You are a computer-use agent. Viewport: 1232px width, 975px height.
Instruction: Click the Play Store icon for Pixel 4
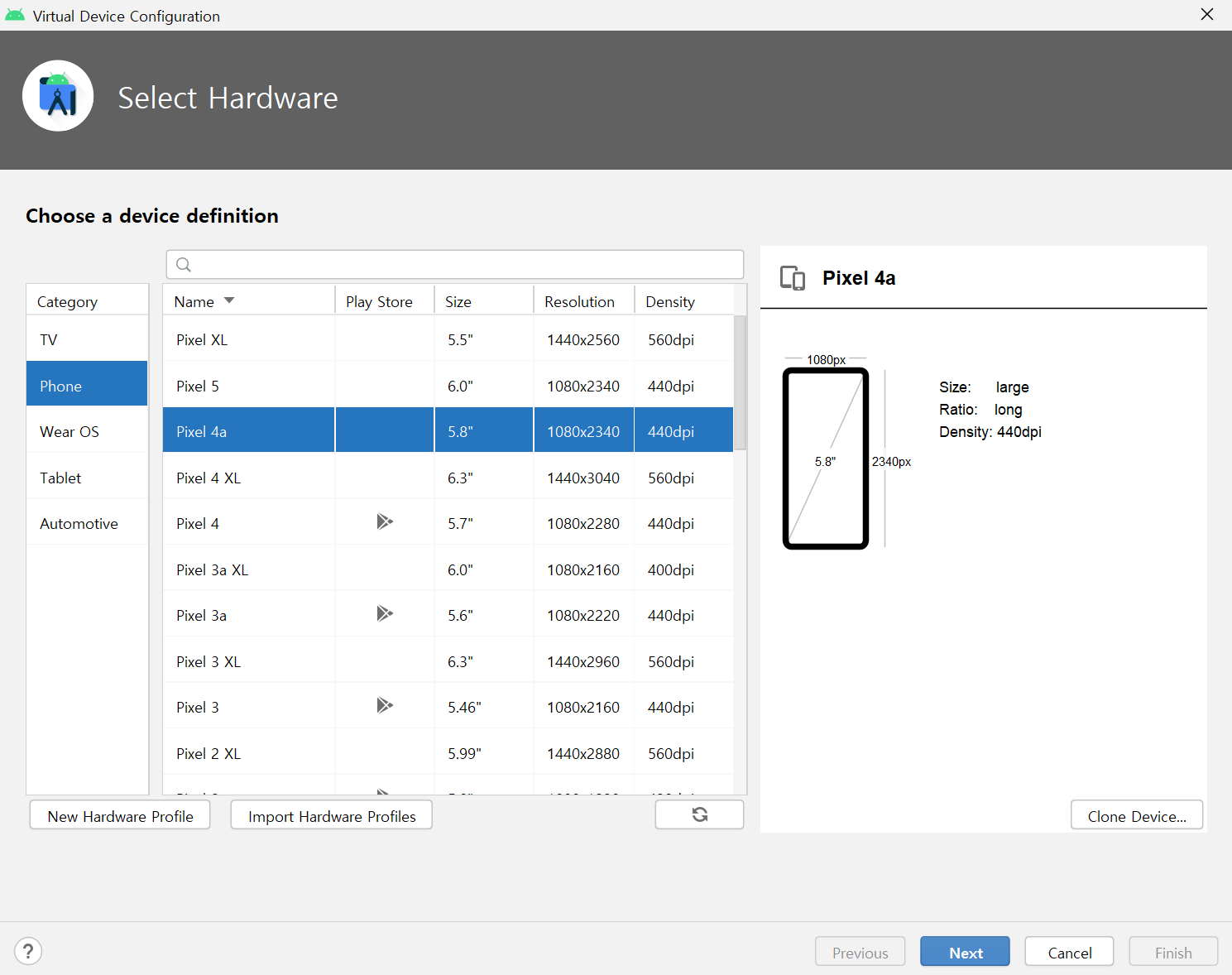pos(384,521)
